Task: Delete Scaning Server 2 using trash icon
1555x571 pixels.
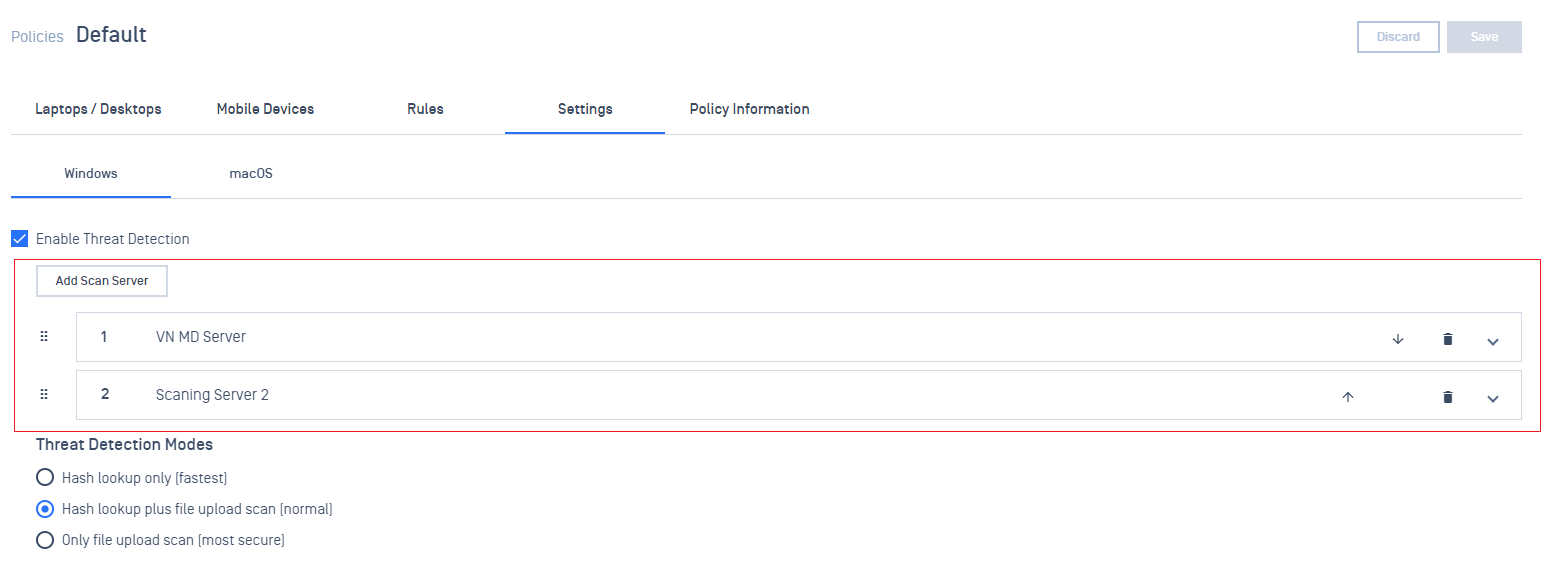Action: (1447, 397)
